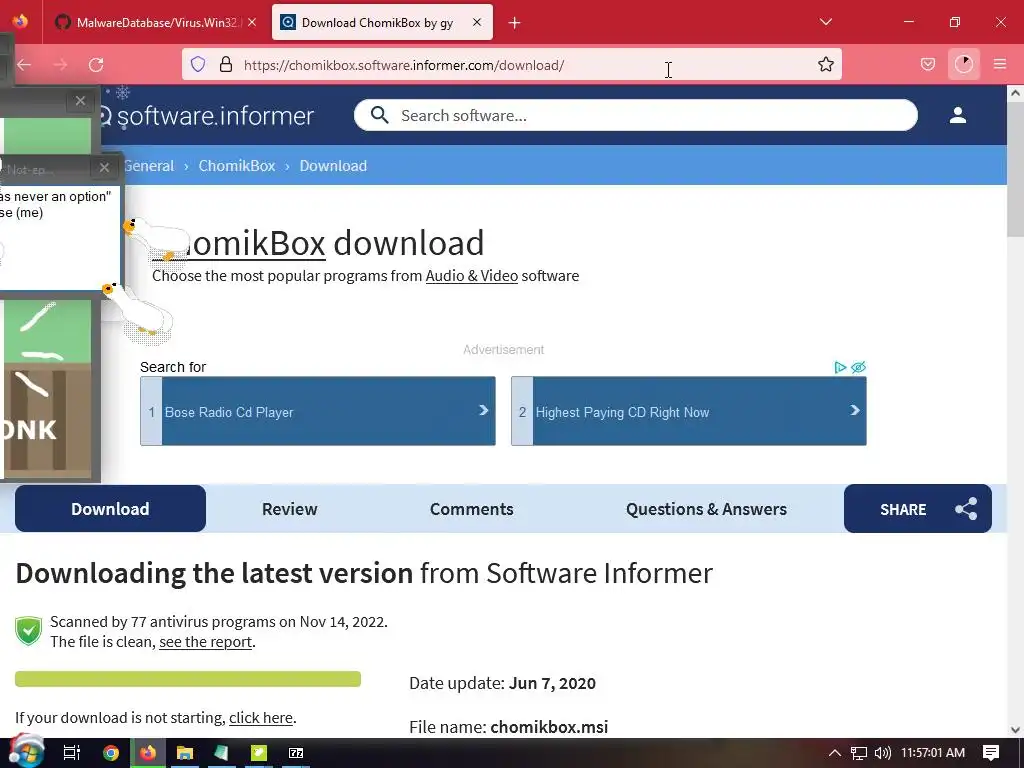Go back to the previous page
The image size is (1024, 768).
pyautogui.click(x=24, y=65)
